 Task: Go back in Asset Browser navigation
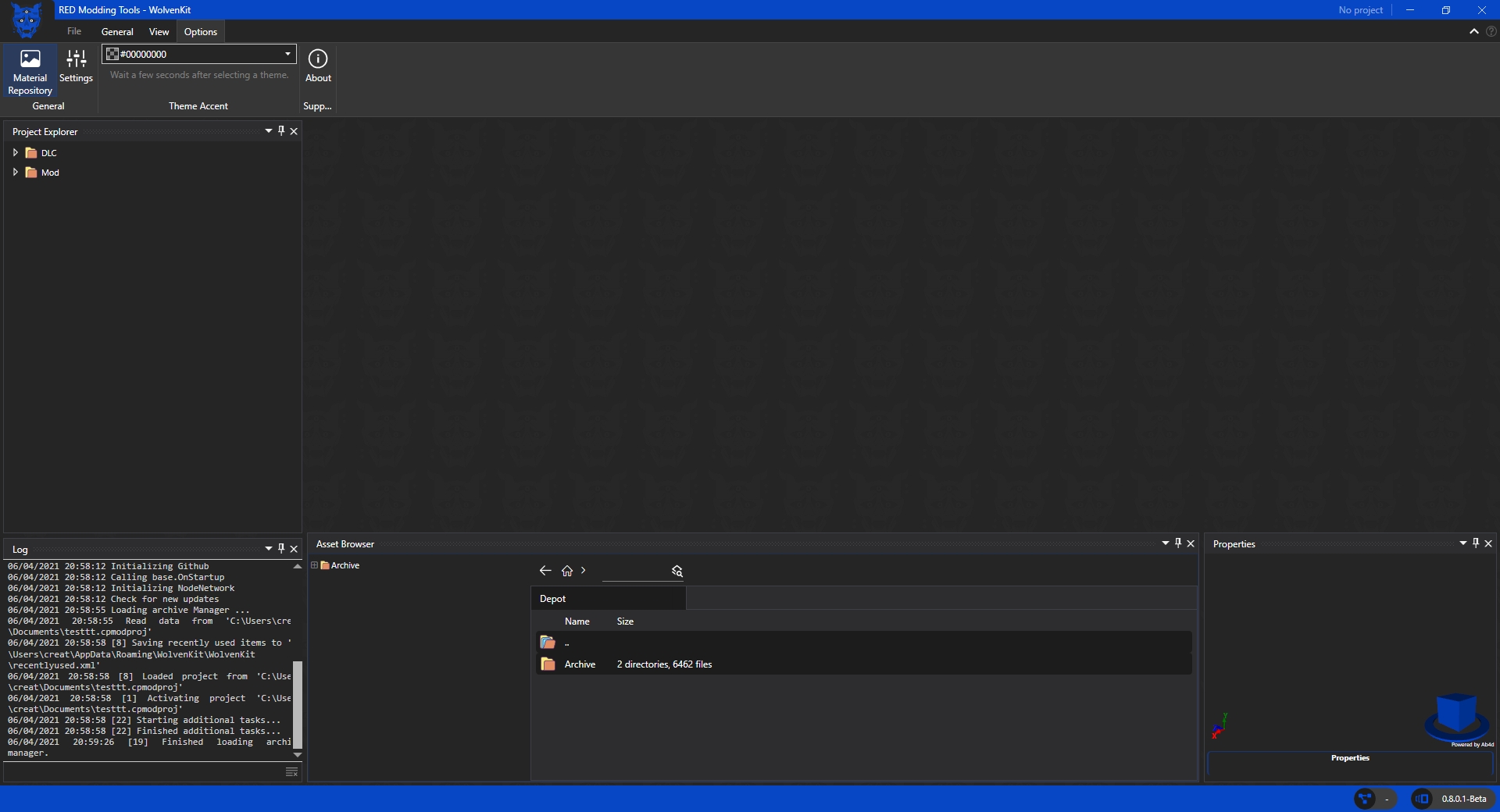click(x=545, y=571)
